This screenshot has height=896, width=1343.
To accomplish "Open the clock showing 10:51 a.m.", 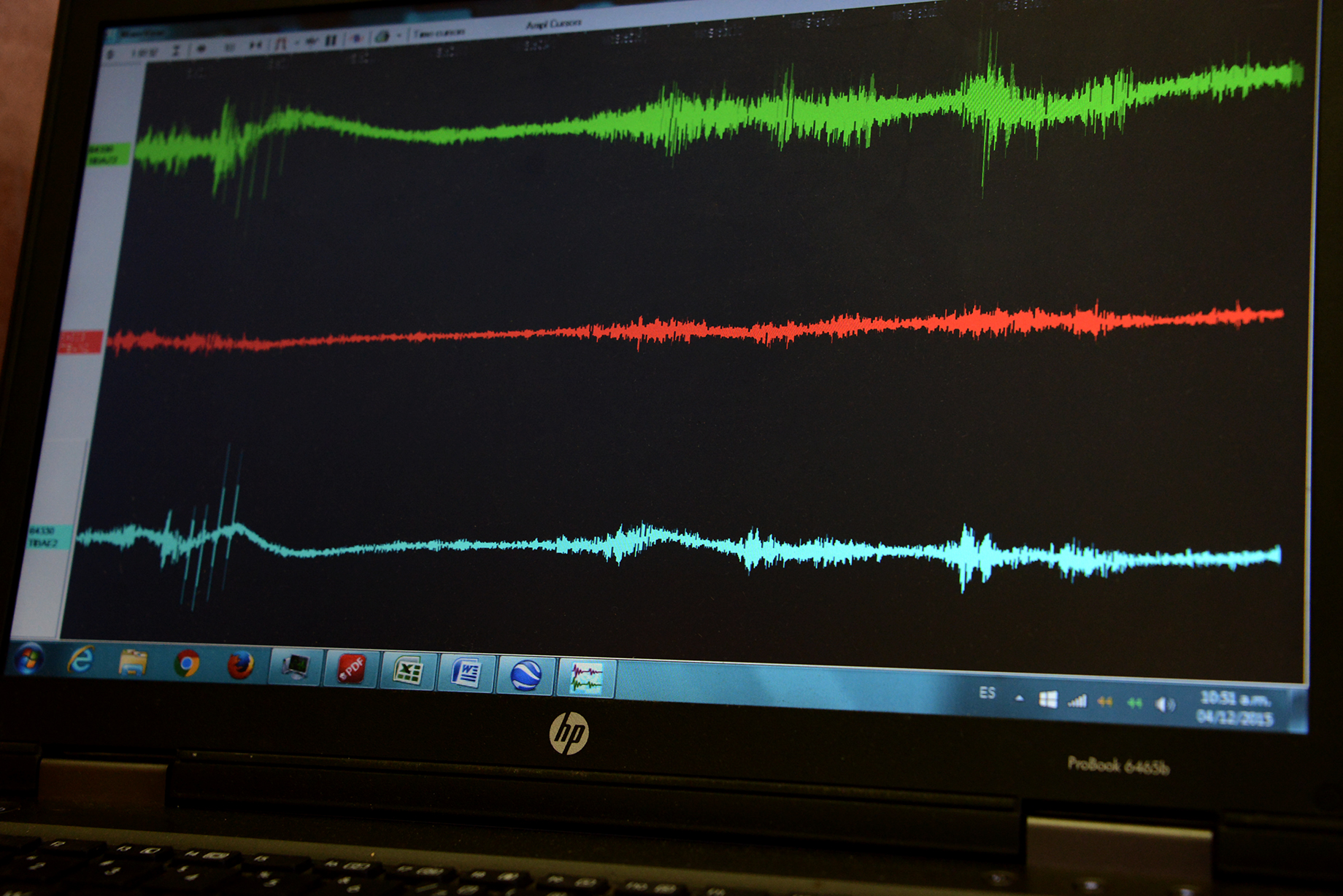I will click(x=1235, y=708).
